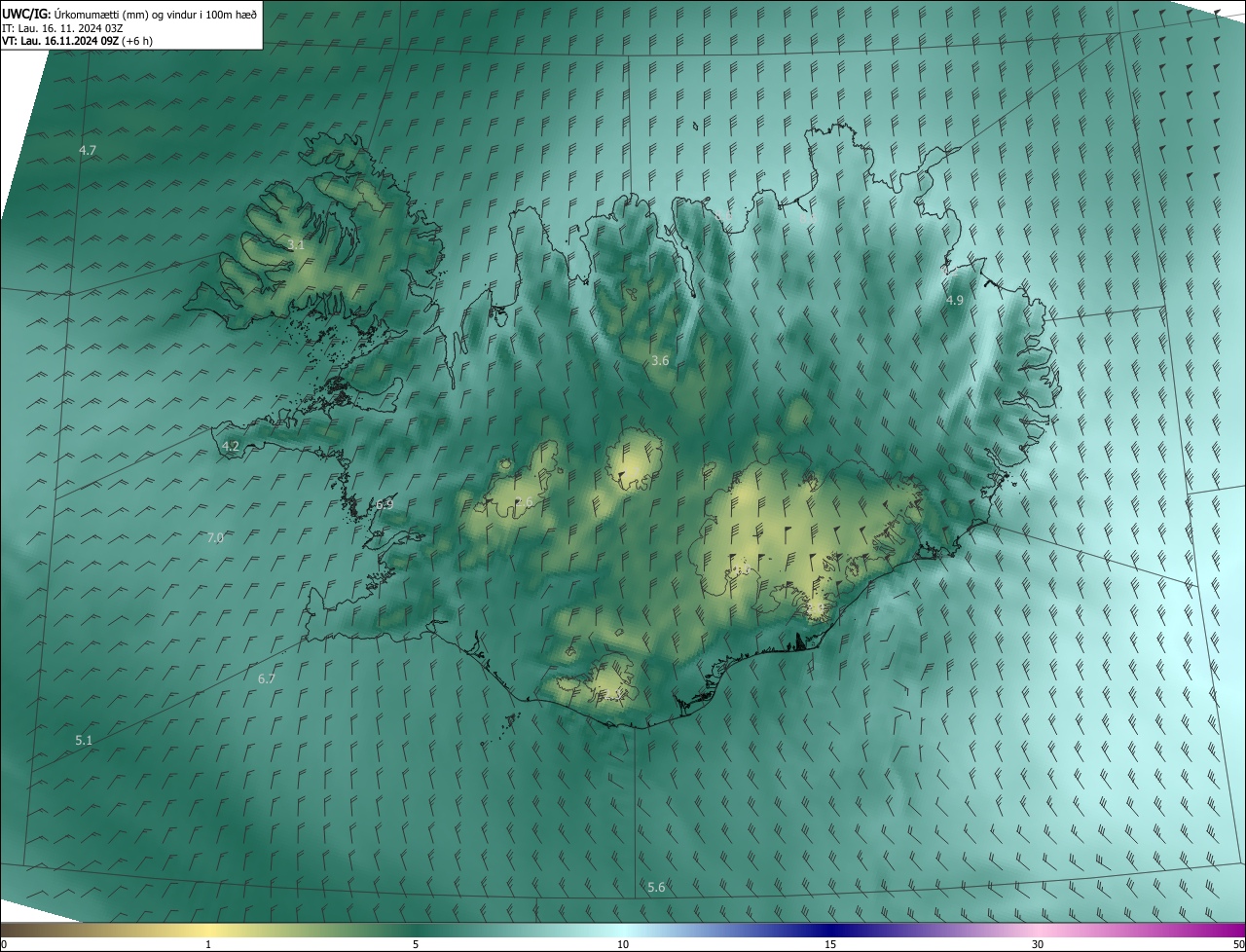The height and width of the screenshot is (952, 1246).
Task: Click the '5' tick on the color scale
Action: pyautogui.click(x=416, y=945)
